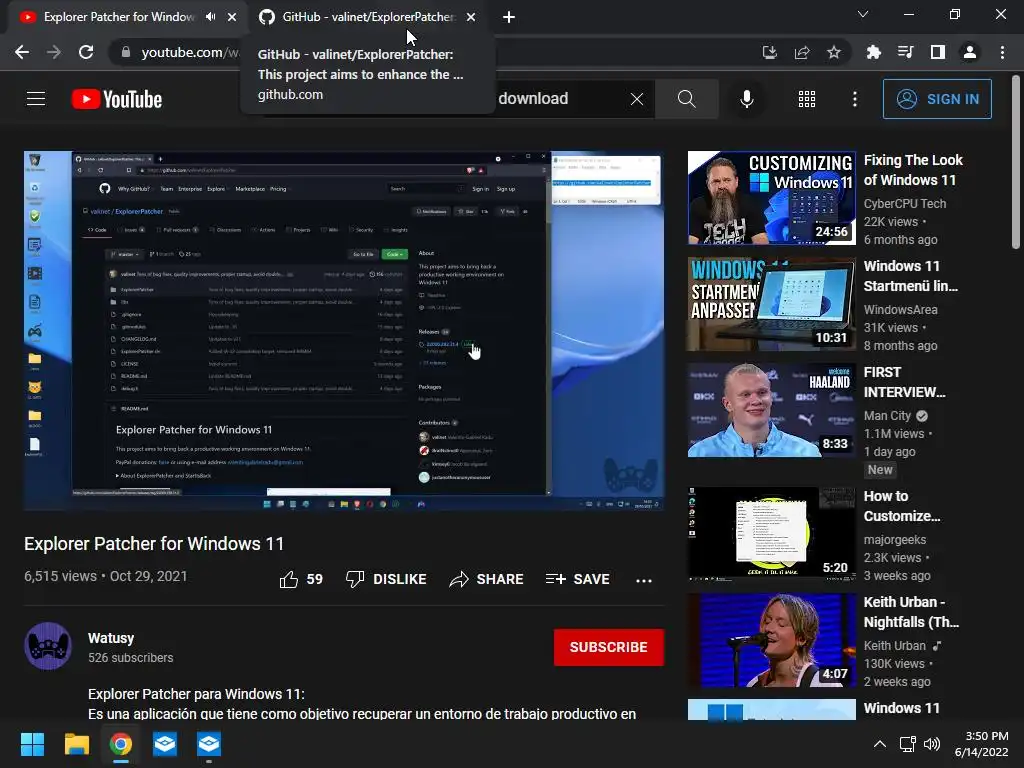Click the magnifier search button
Screen dimensions: 1024x768
click(686, 99)
